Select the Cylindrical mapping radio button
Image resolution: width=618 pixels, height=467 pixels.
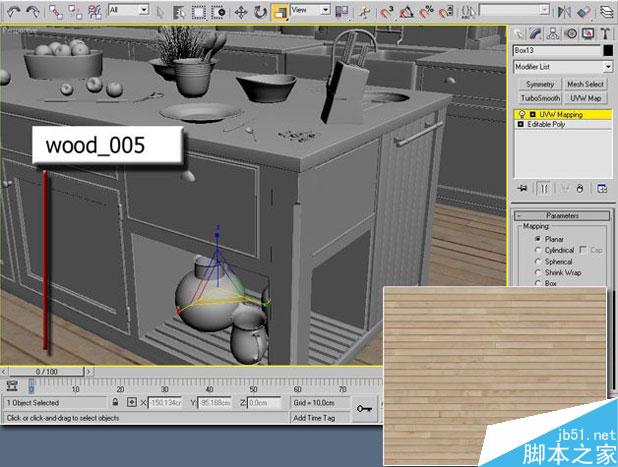537,250
